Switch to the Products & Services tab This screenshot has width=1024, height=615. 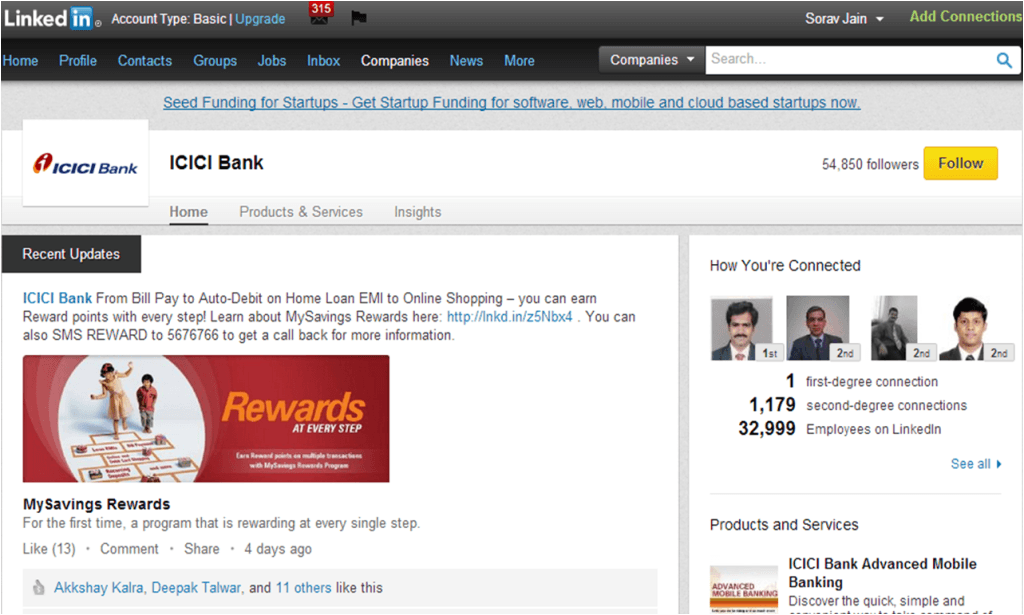click(x=300, y=212)
